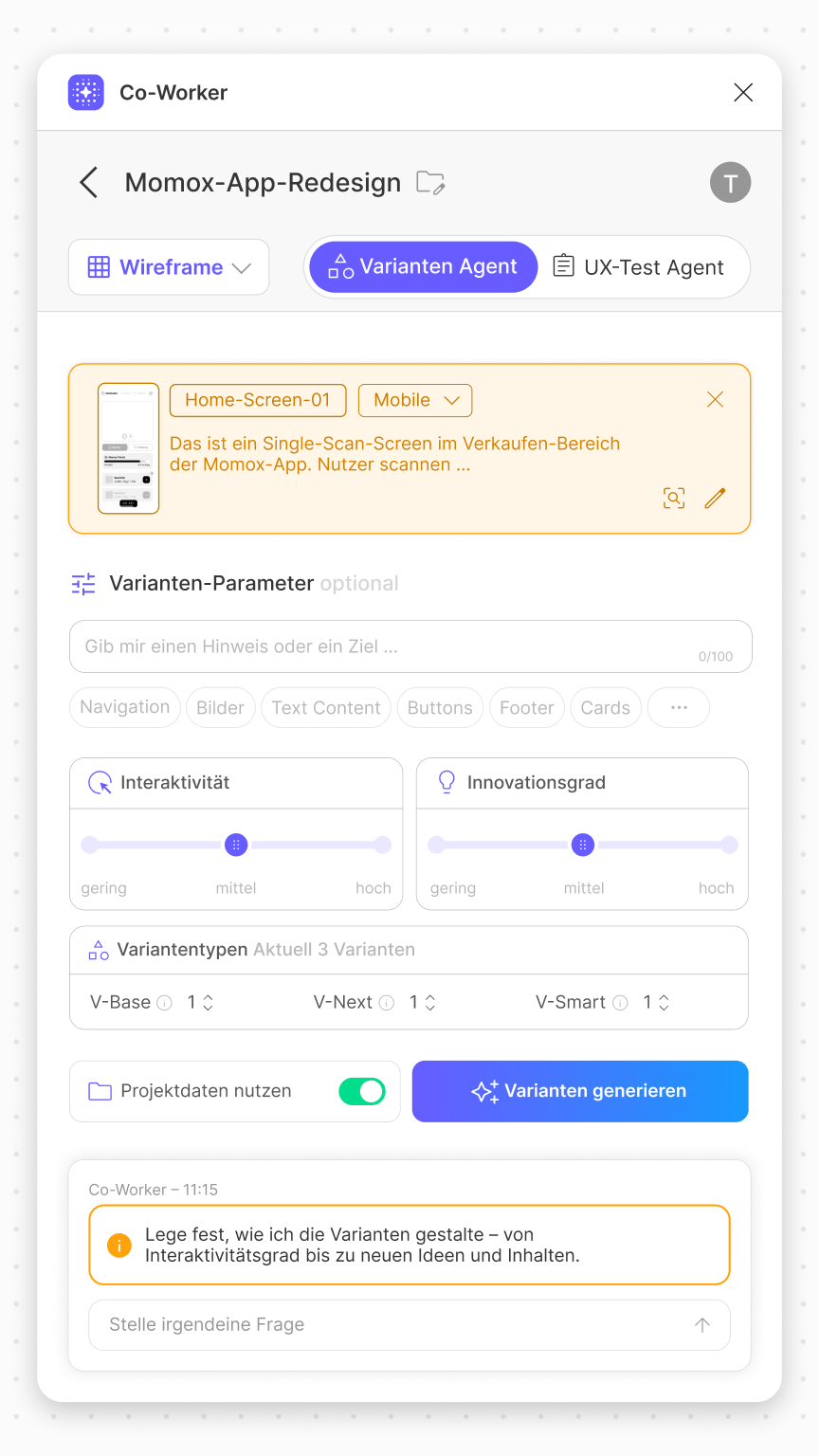820x1456 pixels.
Task: Expand the ellipsis chip for more parameters
Action: [678, 707]
